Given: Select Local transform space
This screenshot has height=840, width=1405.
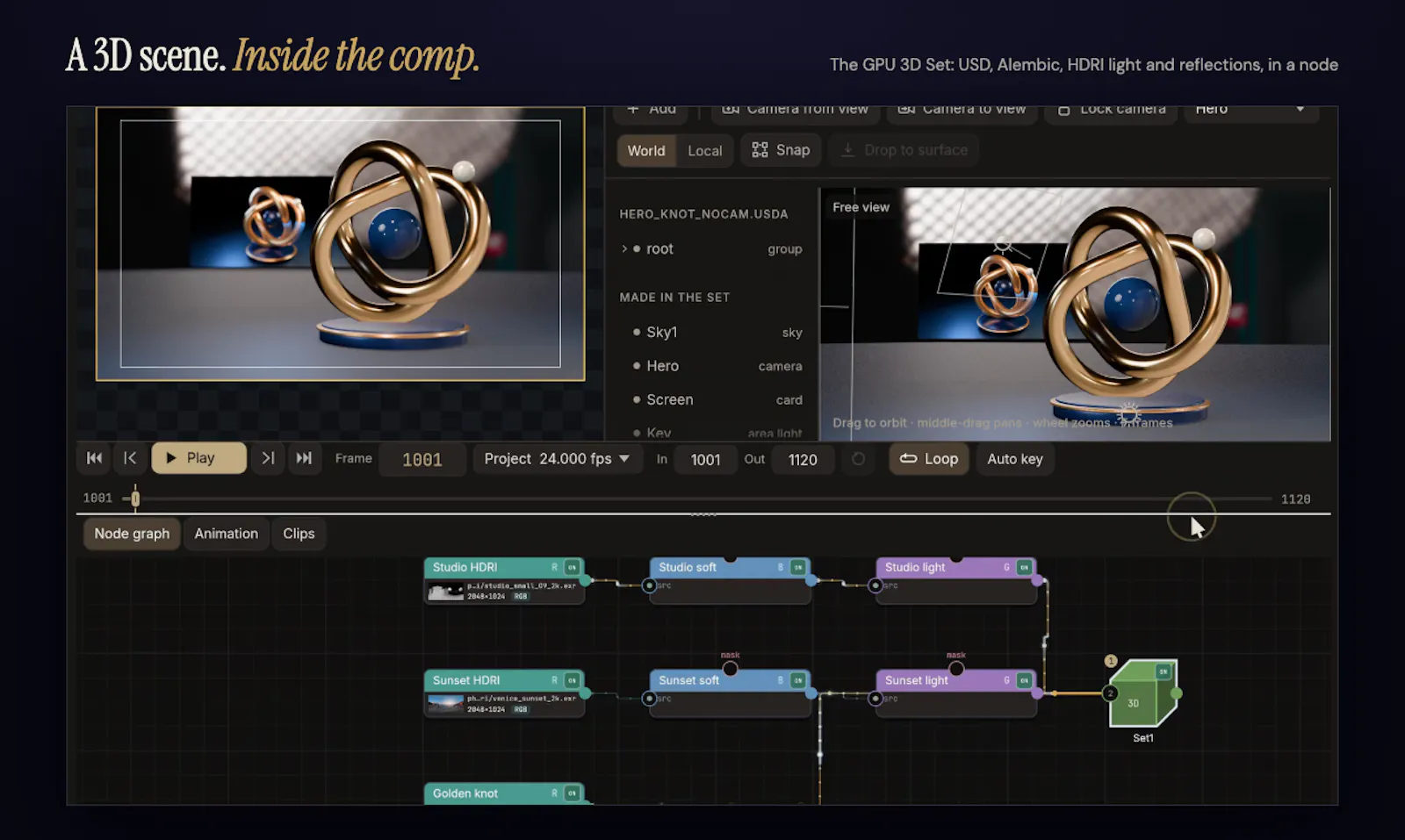Looking at the screenshot, I should click(705, 151).
